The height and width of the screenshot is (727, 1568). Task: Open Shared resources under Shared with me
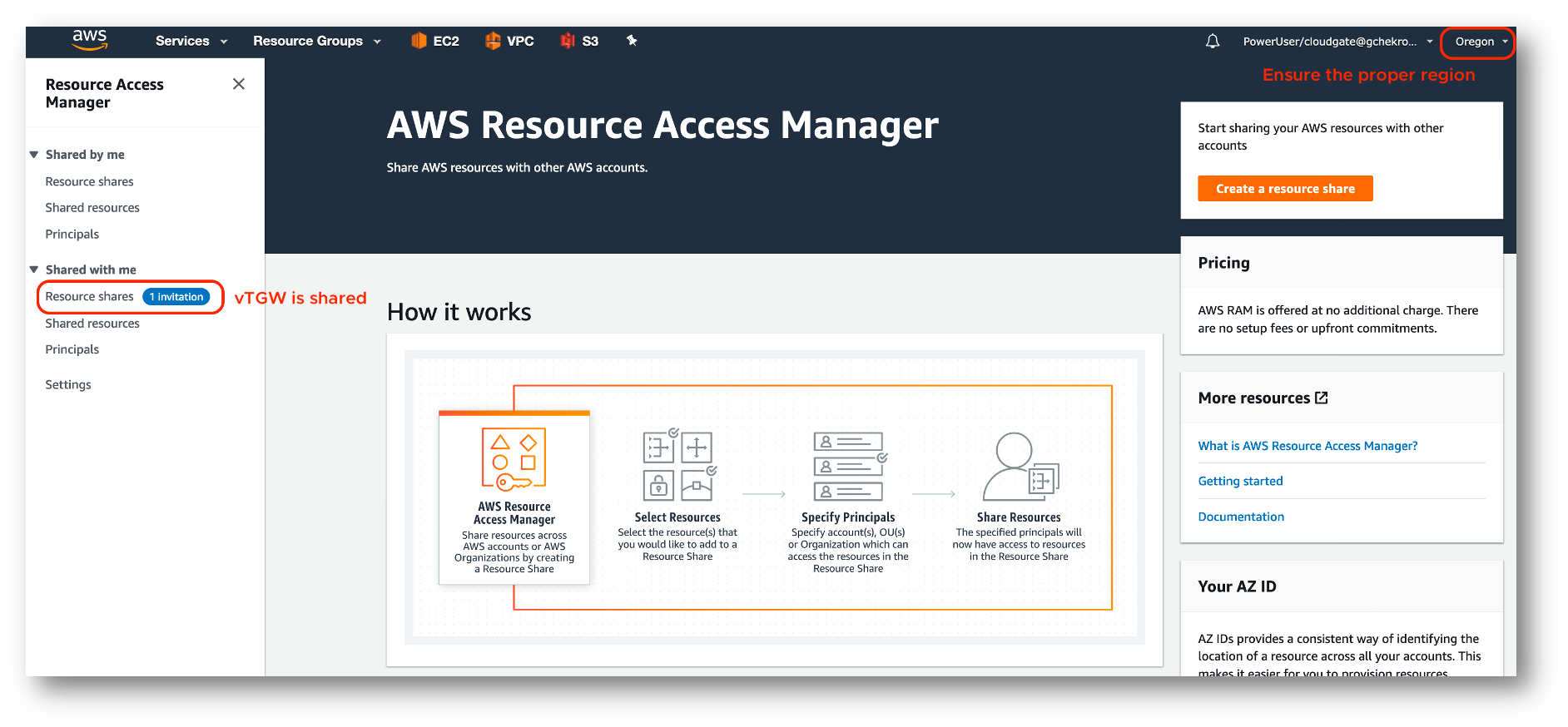coord(92,324)
